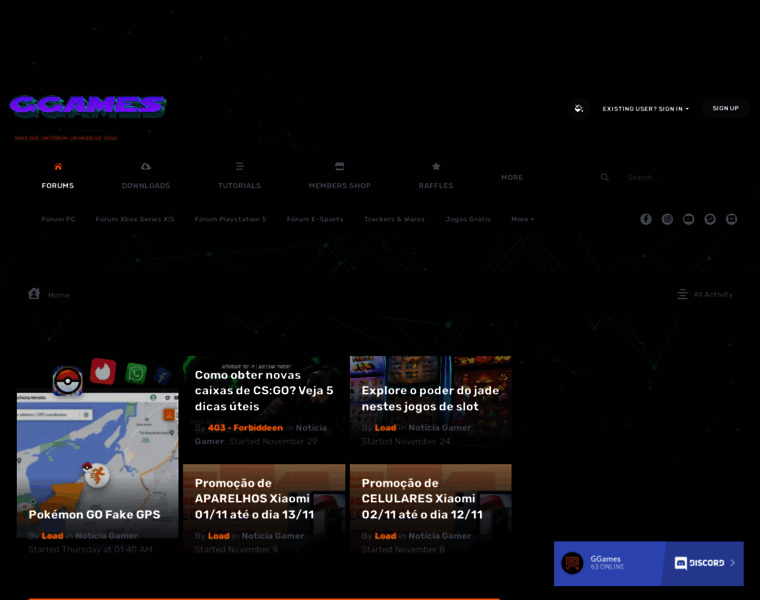760x600 pixels.
Task: Click the Raffles star icon
Action: (436, 167)
